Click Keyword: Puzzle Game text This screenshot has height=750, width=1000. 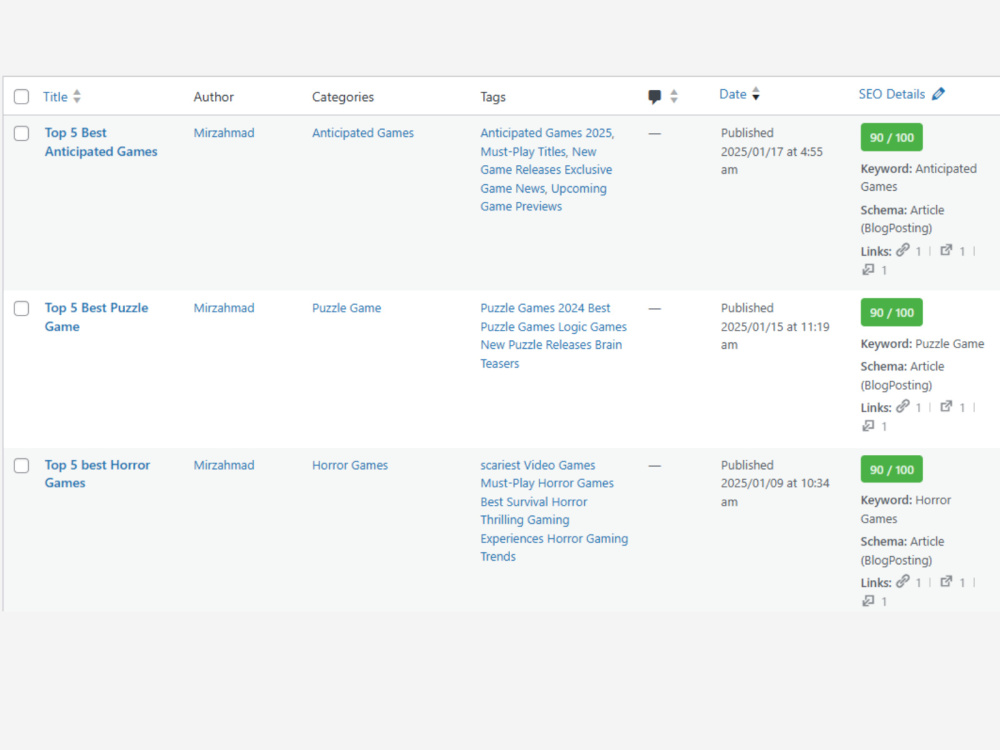tap(922, 344)
